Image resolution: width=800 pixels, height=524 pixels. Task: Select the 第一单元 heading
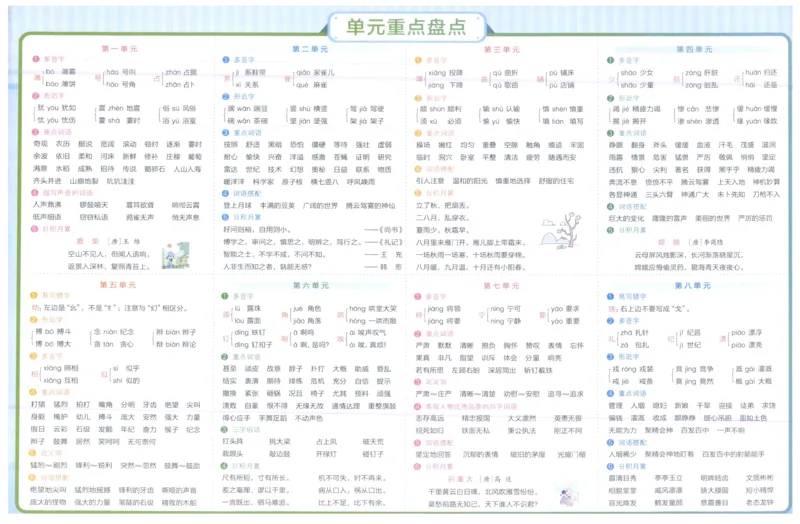(x=119, y=49)
